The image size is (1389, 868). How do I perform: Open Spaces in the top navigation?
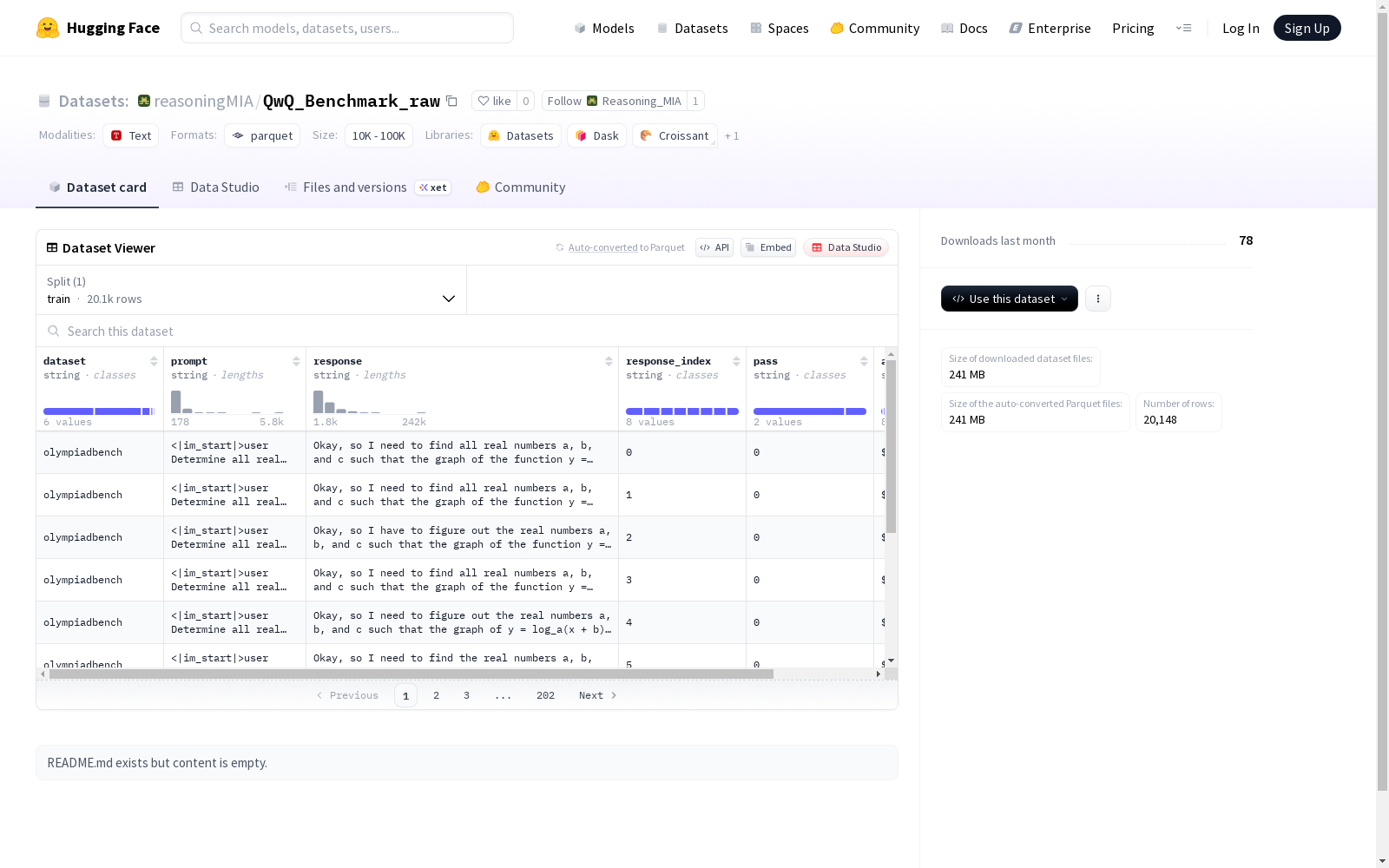click(x=780, y=28)
